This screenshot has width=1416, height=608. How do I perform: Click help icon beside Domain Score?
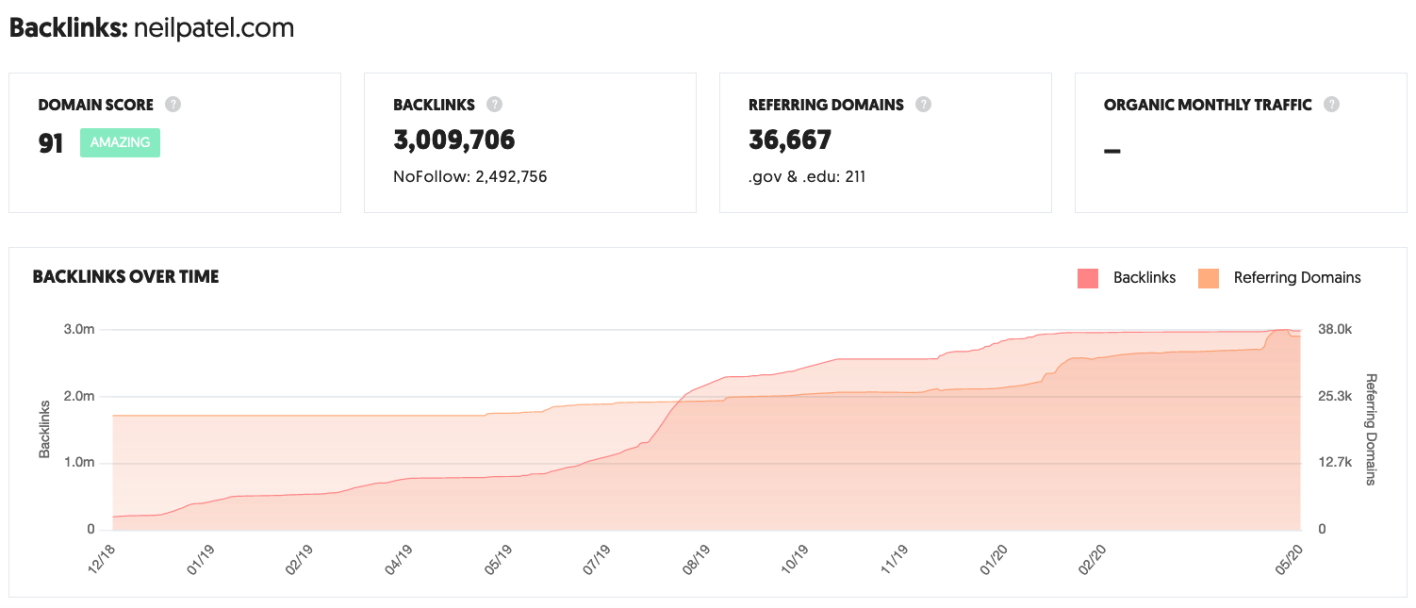[173, 104]
